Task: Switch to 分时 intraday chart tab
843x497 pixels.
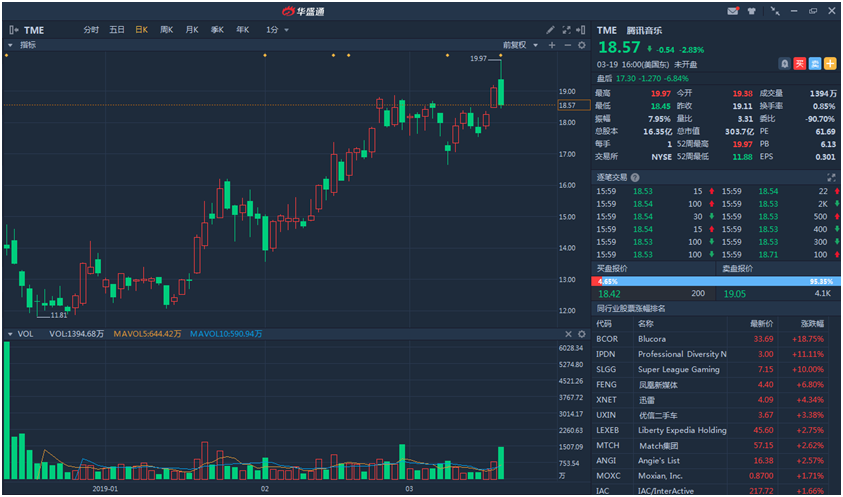Action: point(91,30)
